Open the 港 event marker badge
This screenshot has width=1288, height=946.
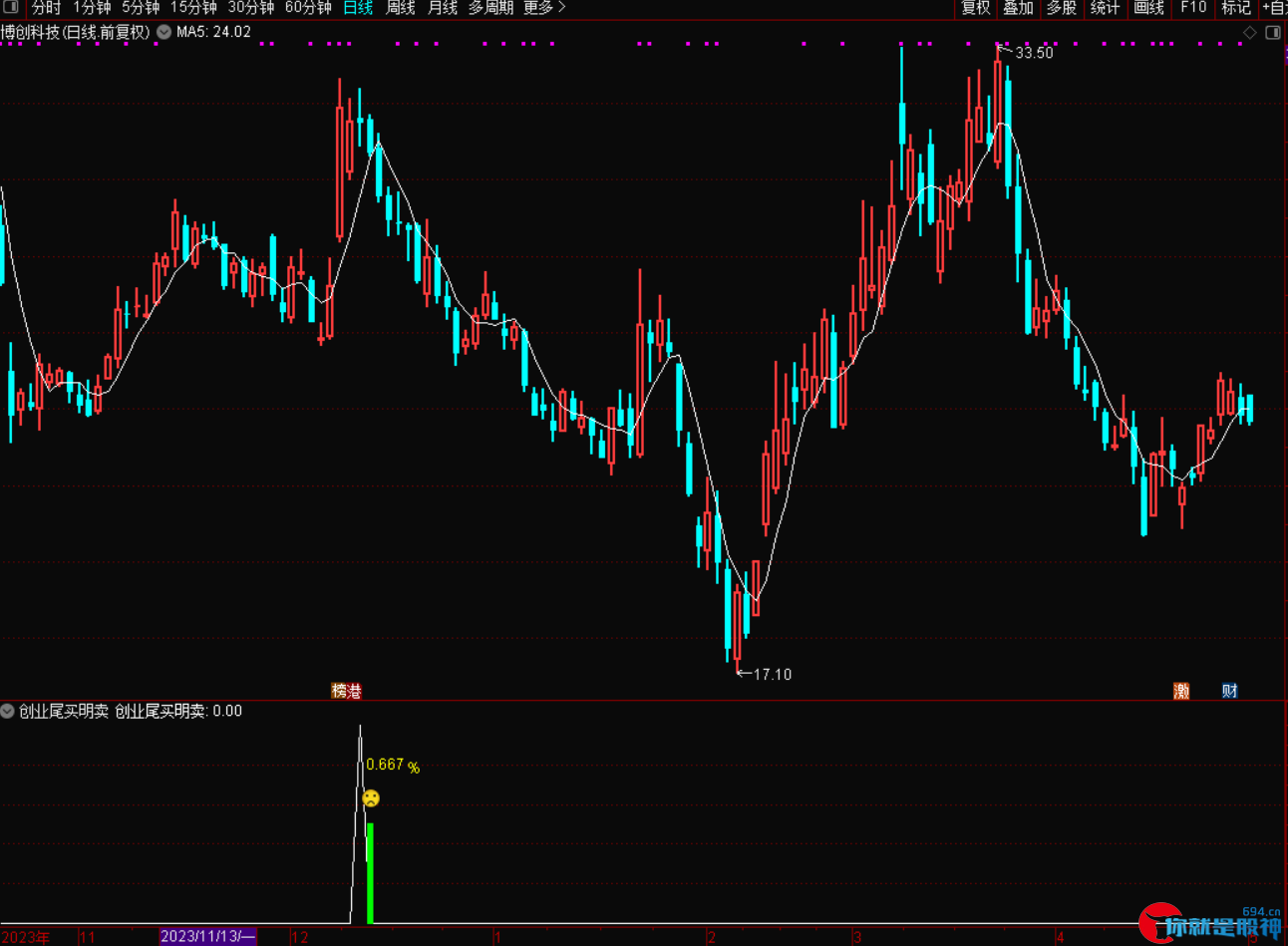coord(354,691)
